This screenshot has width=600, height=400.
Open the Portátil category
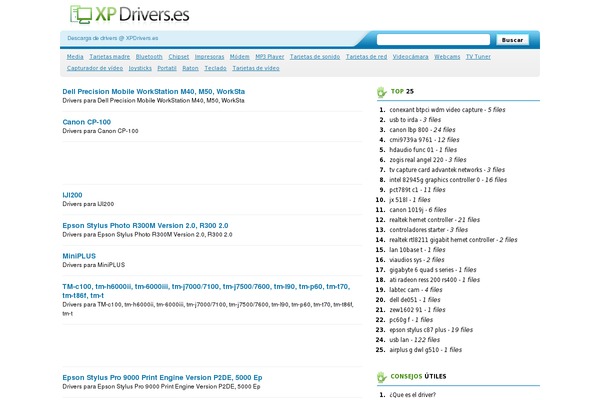coord(167,68)
